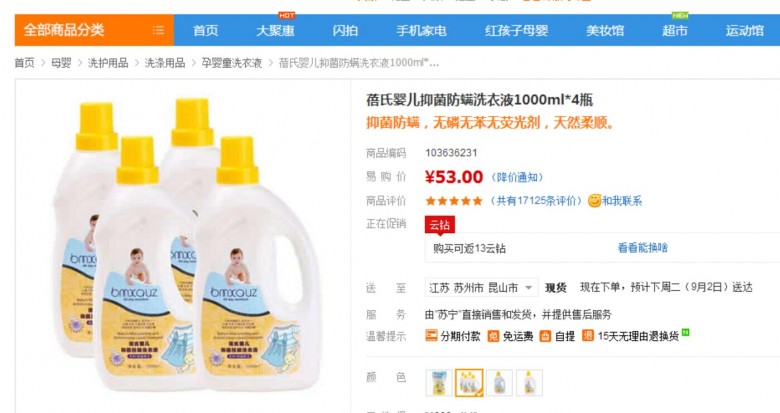Image resolution: width=780 pixels, height=413 pixels.
Task: Select the four-bottle color option thumbnail
Action: click(469, 383)
